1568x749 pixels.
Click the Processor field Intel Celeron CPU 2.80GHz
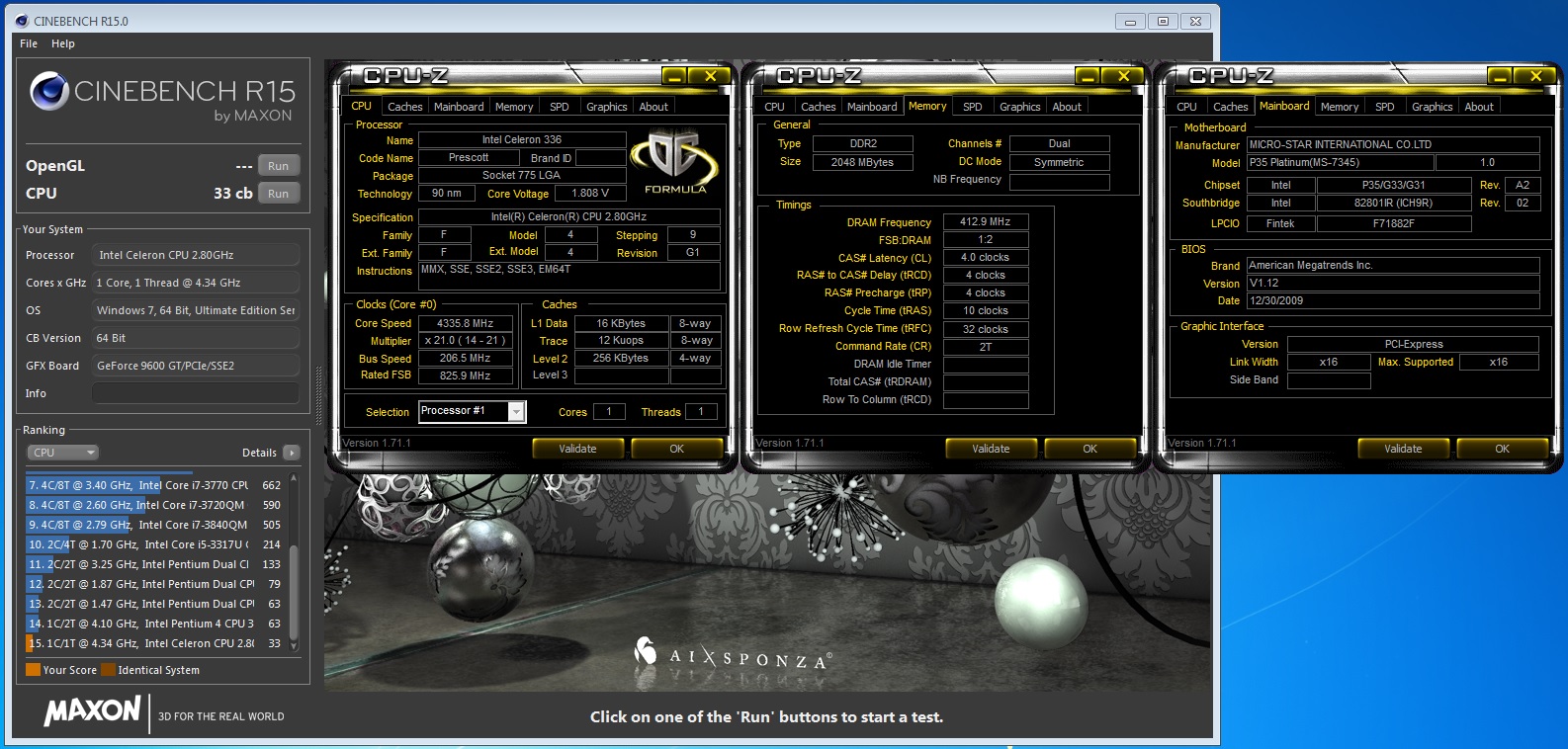(195, 255)
